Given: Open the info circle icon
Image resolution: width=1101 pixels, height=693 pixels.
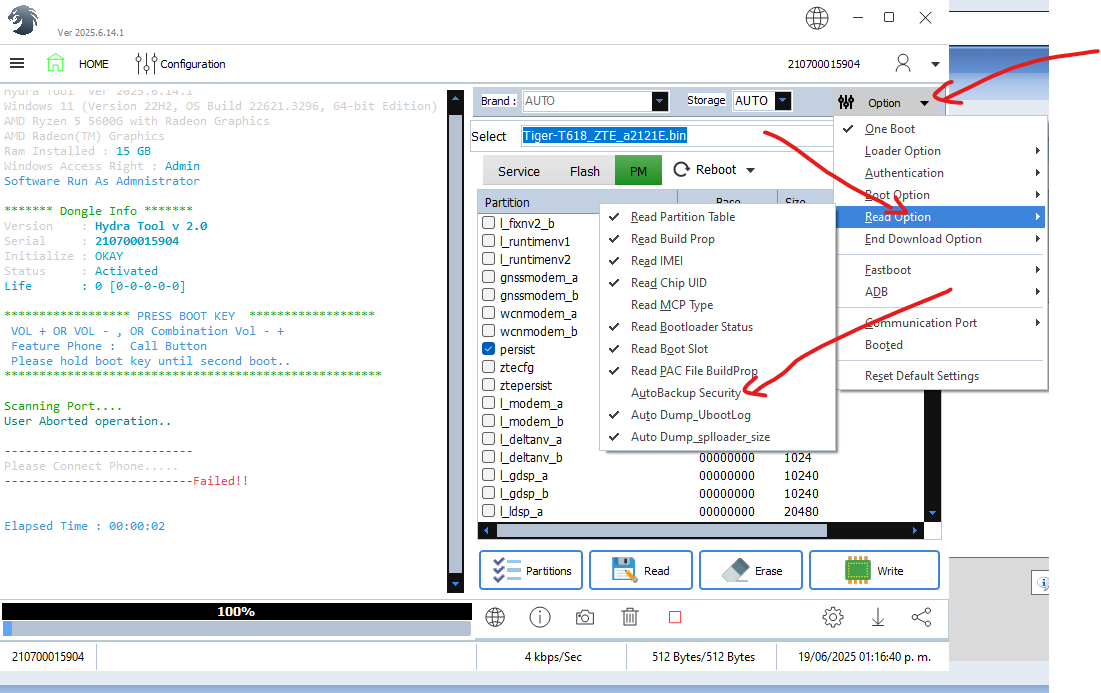Looking at the screenshot, I should pyautogui.click(x=540, y=617).
